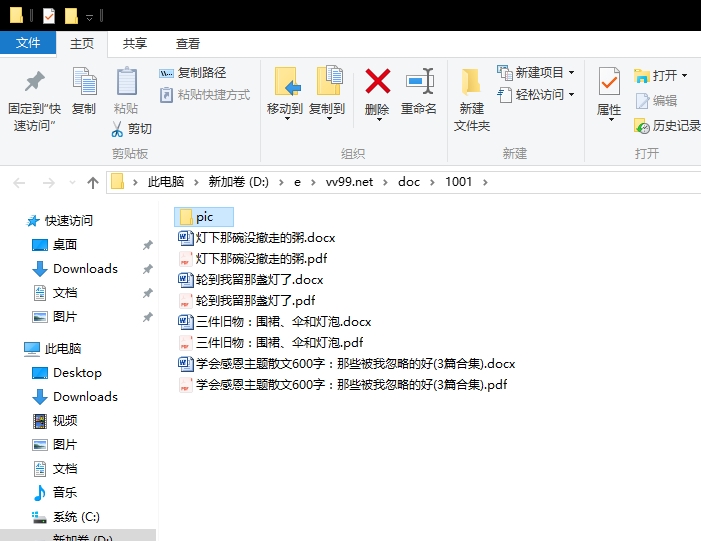Rename the selected item
The width and height of the screenshot is (701, 541).
pyautogui.click(x=418, y=91)
